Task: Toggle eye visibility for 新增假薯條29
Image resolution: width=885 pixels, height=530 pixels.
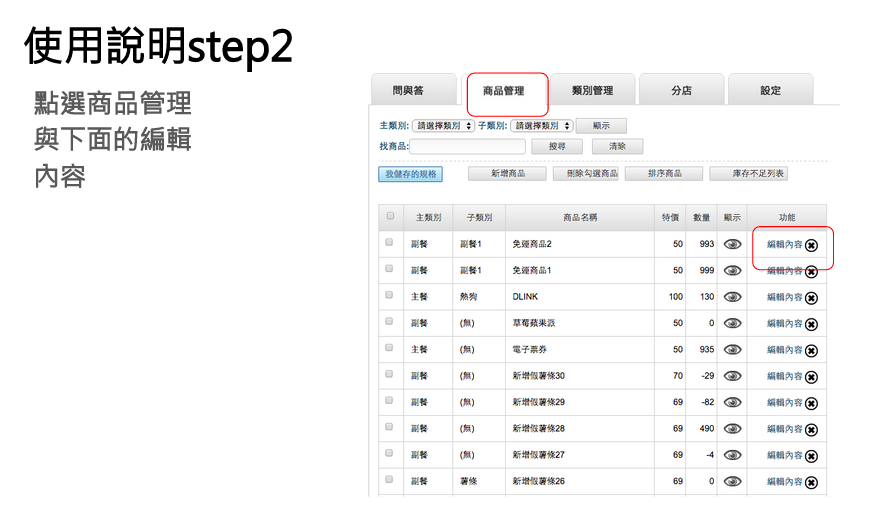Action: [x=732, y=402]
